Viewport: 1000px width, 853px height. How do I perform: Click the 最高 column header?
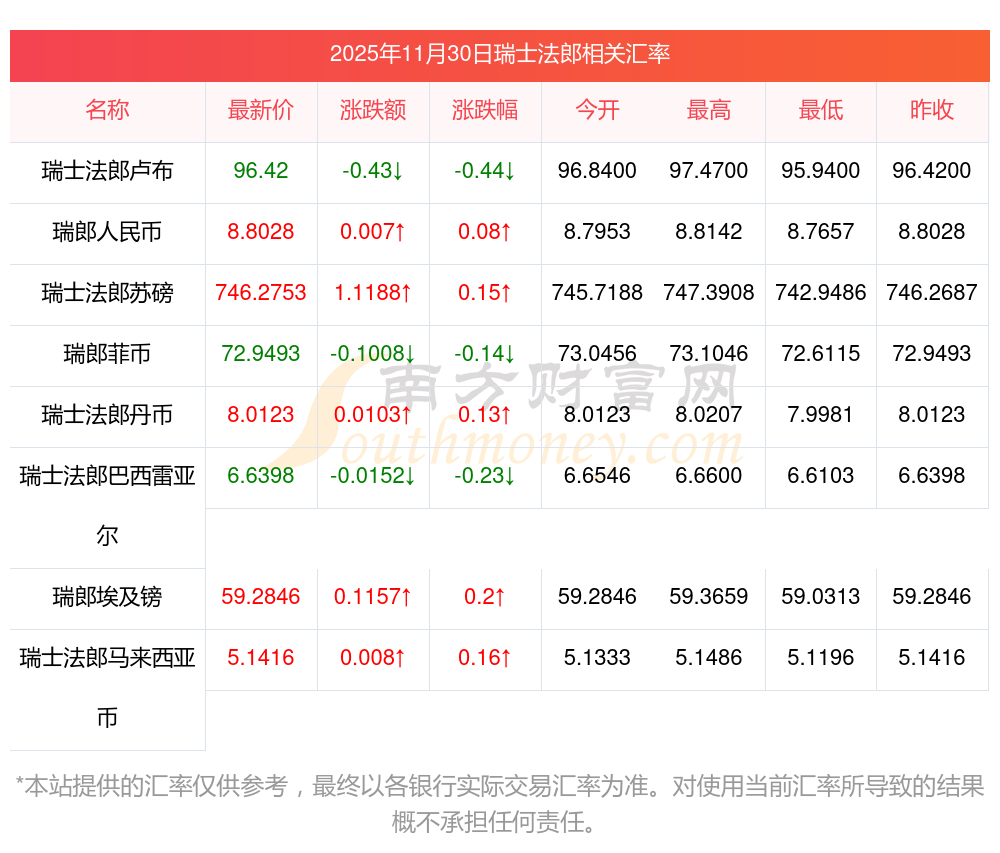[709, 110]
